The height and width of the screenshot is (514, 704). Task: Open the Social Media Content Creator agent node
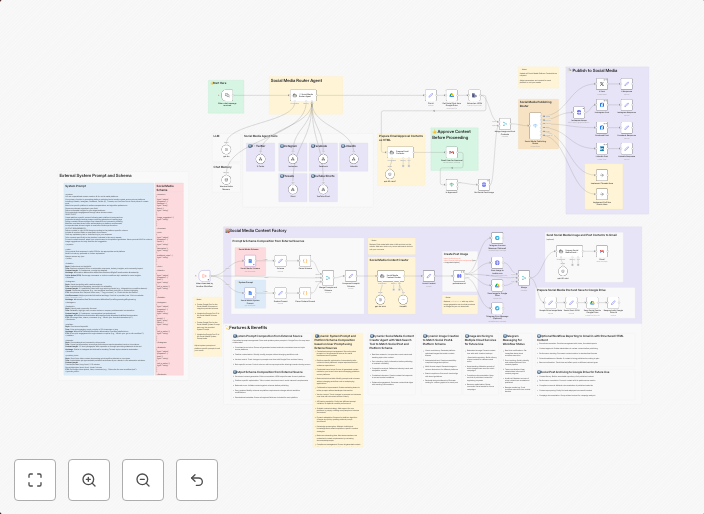[391, 276]
